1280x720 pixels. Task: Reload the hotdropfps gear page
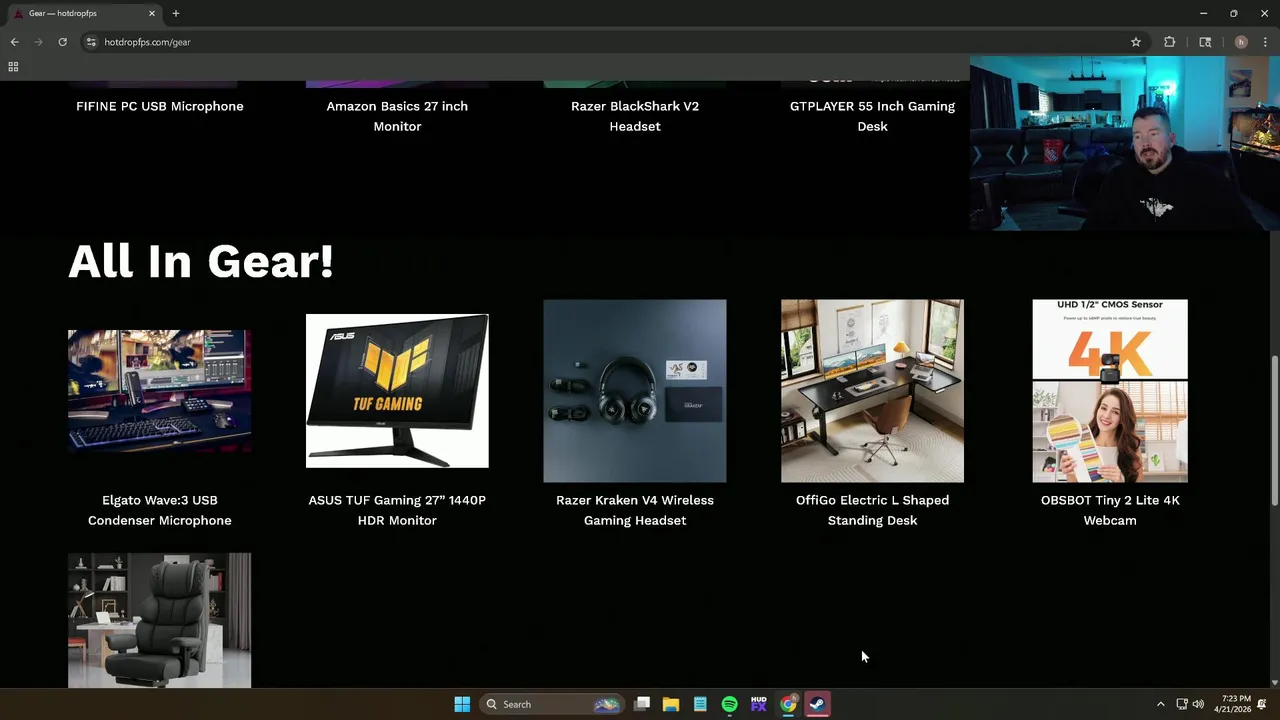click(62, 42)
